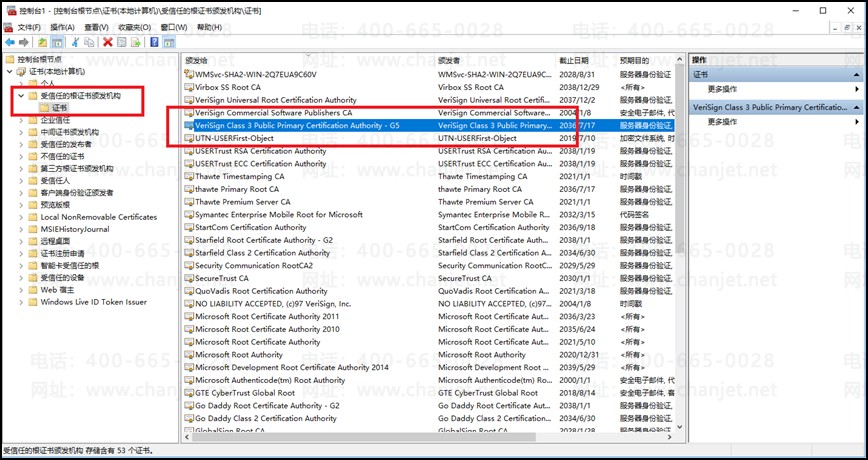Open the Properties toolbar icon

pyautogui.click(x=122, y=42)
